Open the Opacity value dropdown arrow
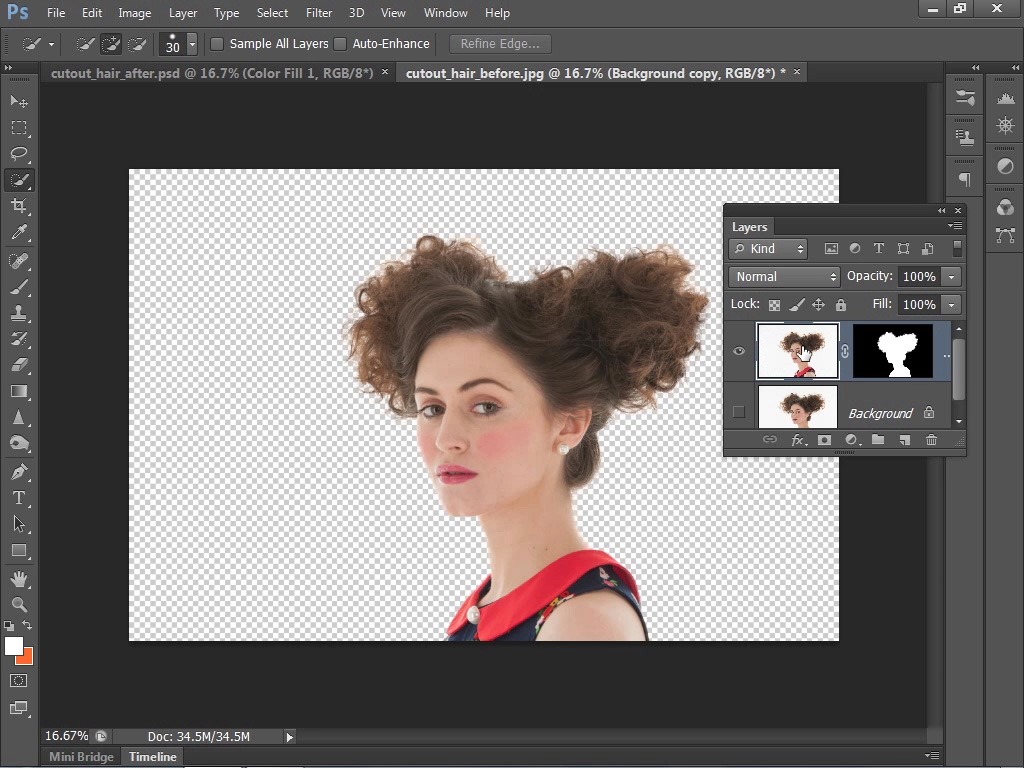This screenshot has width=1024, height=768. coord(952,277)
